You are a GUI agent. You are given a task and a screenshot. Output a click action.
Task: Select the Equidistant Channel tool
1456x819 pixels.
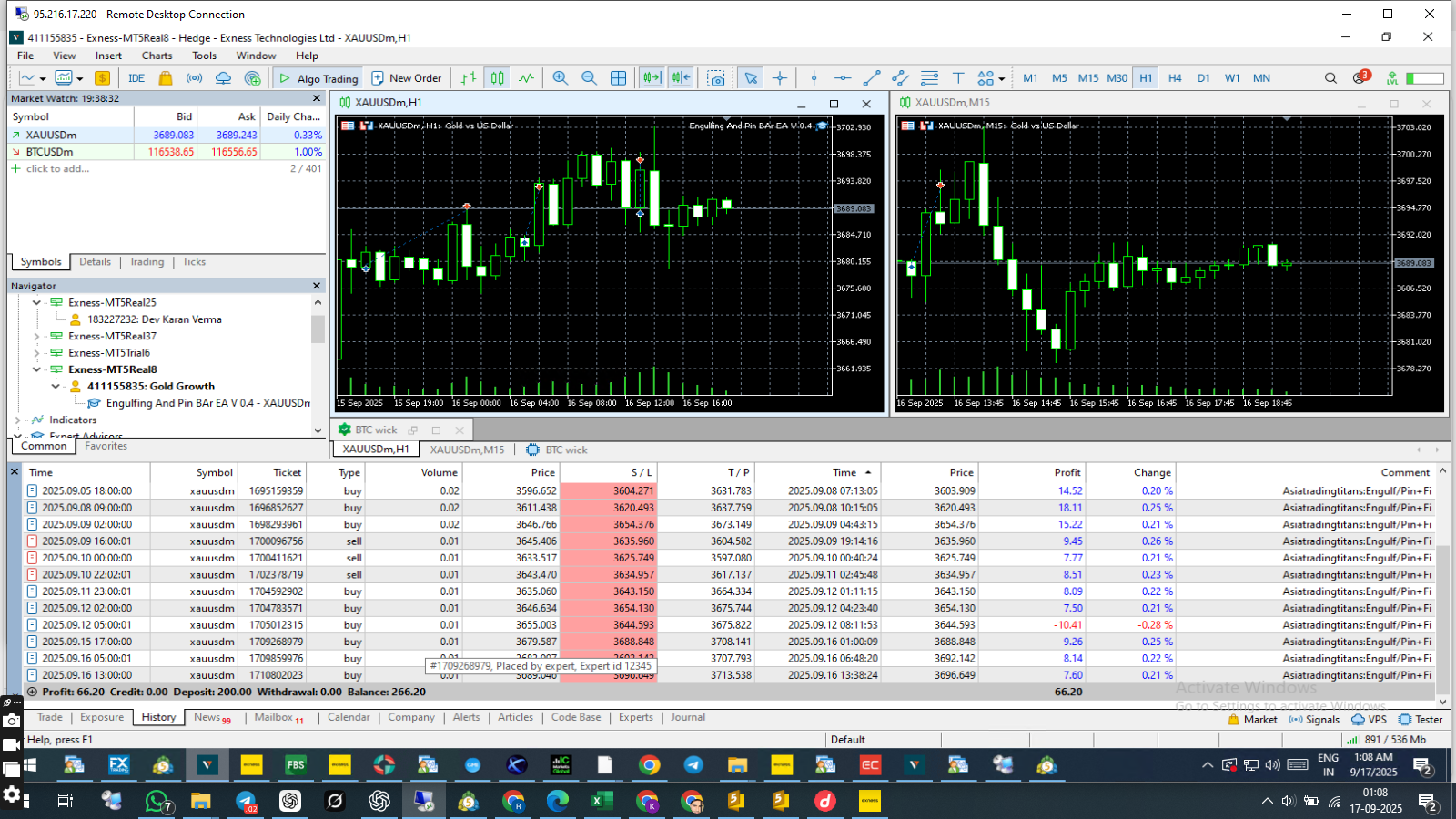click(901, 78)
